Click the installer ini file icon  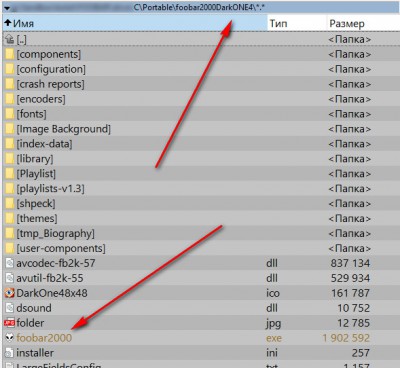point(10,353)
